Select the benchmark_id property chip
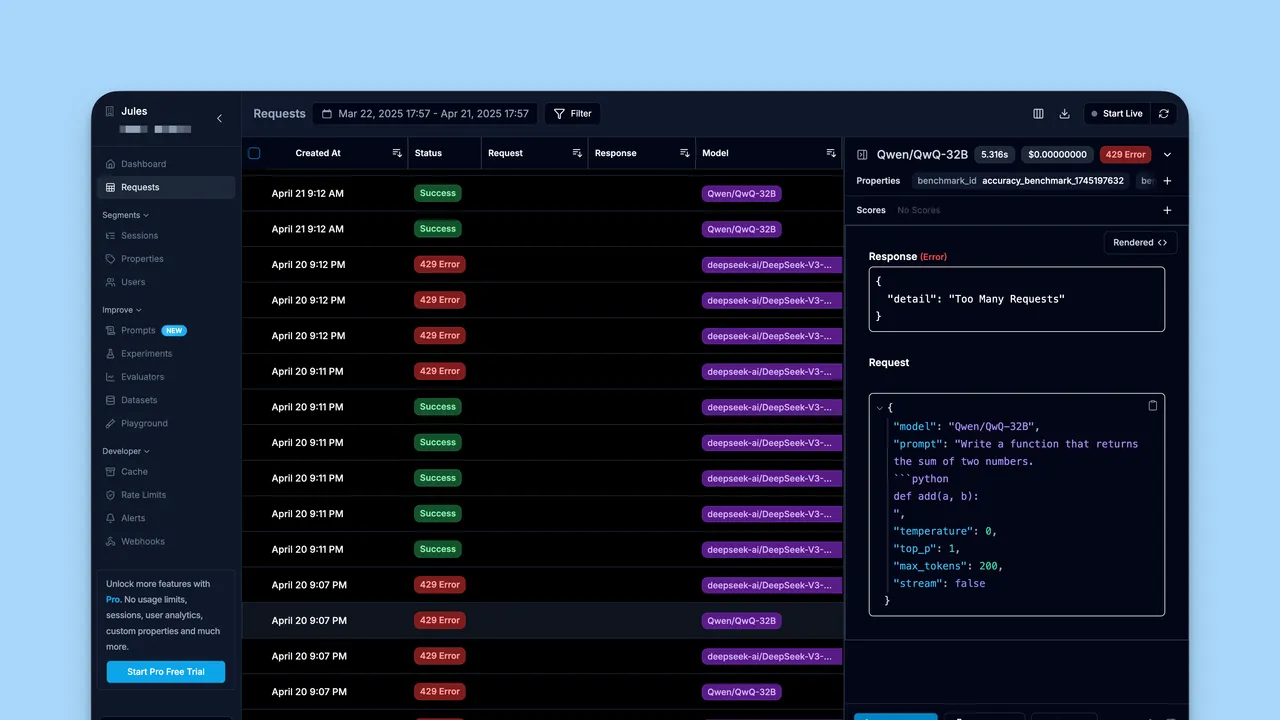This screenshot has width=1280, height=720. tap(1021, 181)
